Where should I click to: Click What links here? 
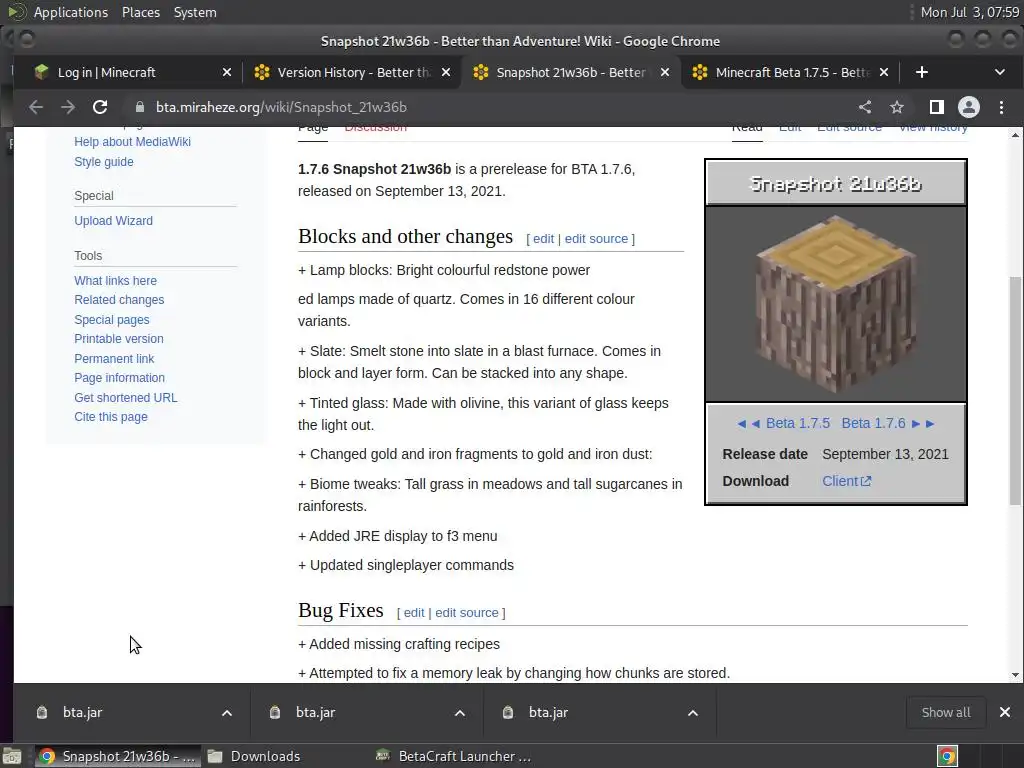click(x=116, y=281)
